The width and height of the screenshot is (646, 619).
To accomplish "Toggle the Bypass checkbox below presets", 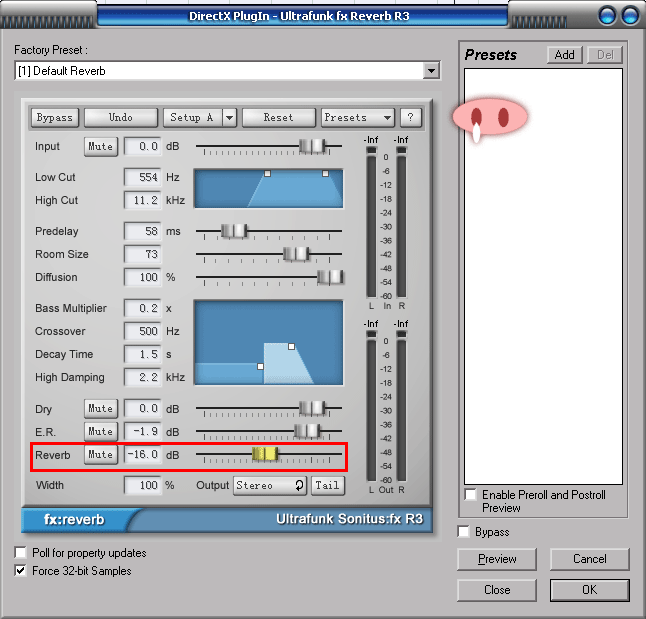I will click(463, 532).
